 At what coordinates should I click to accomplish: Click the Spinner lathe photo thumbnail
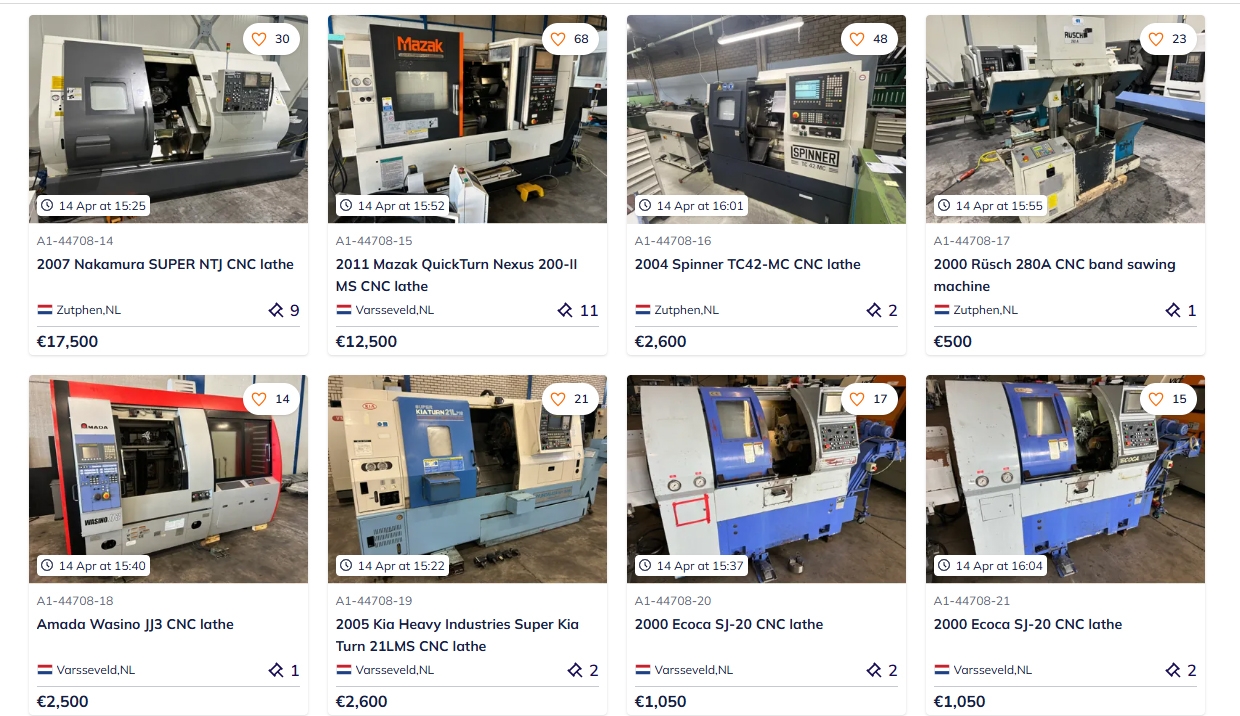[x=766, y=119]
